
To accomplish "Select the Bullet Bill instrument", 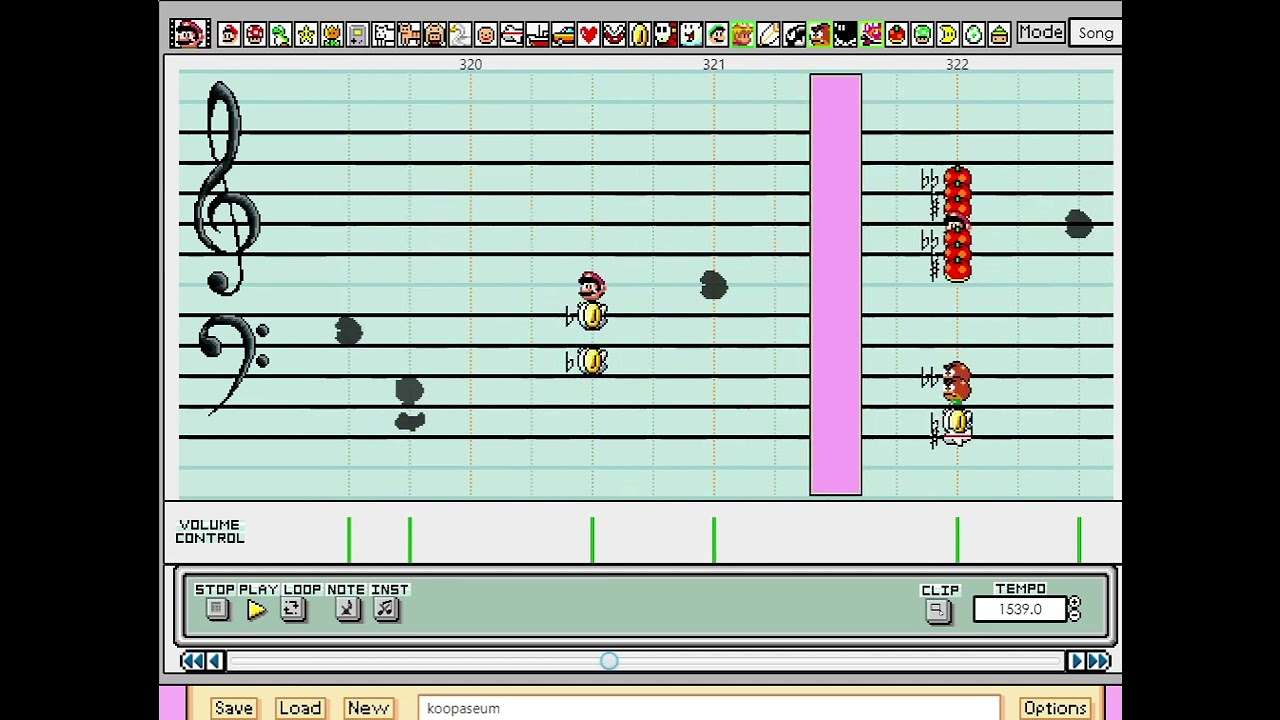I will click(793, 35).
